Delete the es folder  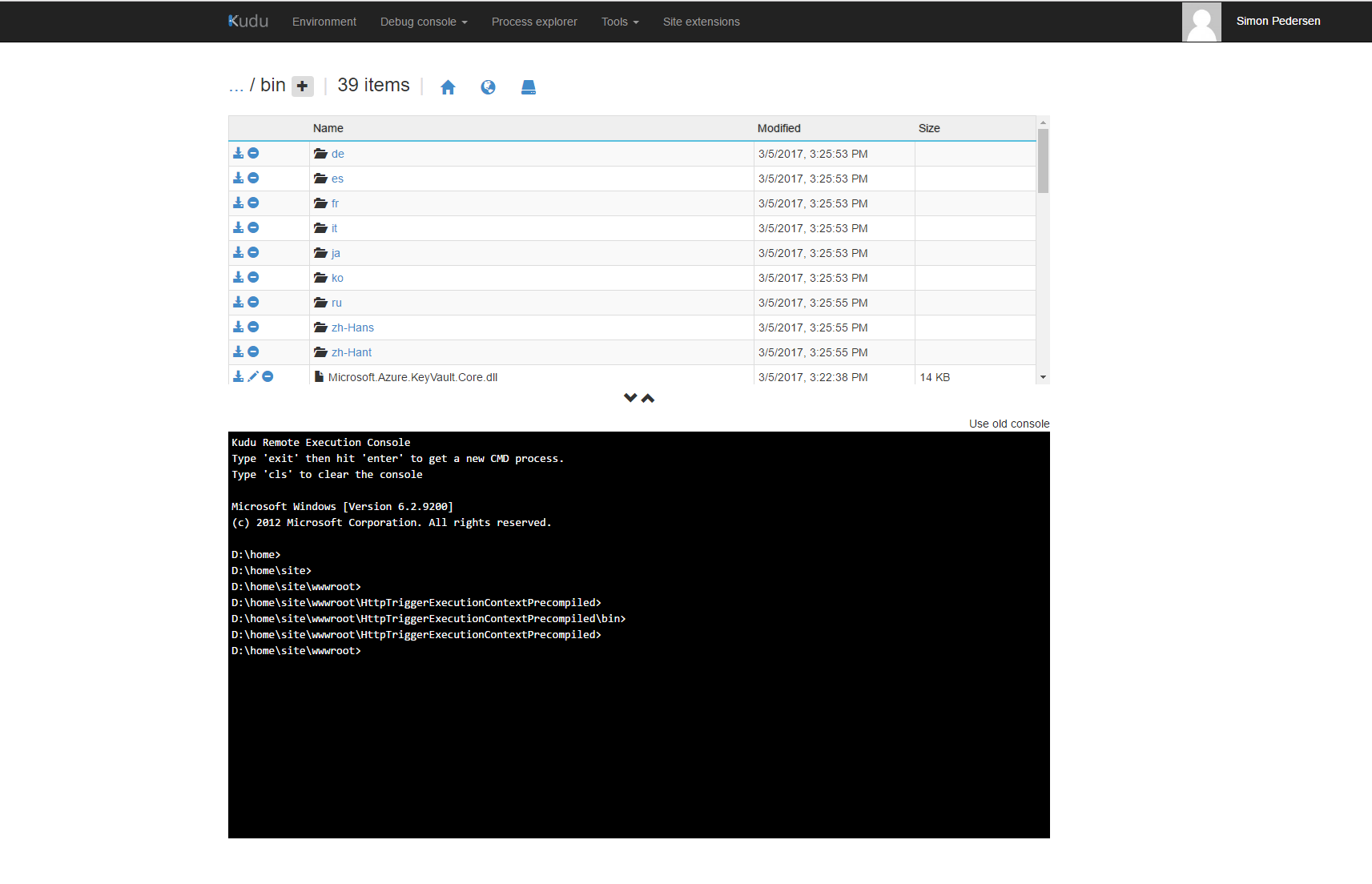click(x=253, y=178)
